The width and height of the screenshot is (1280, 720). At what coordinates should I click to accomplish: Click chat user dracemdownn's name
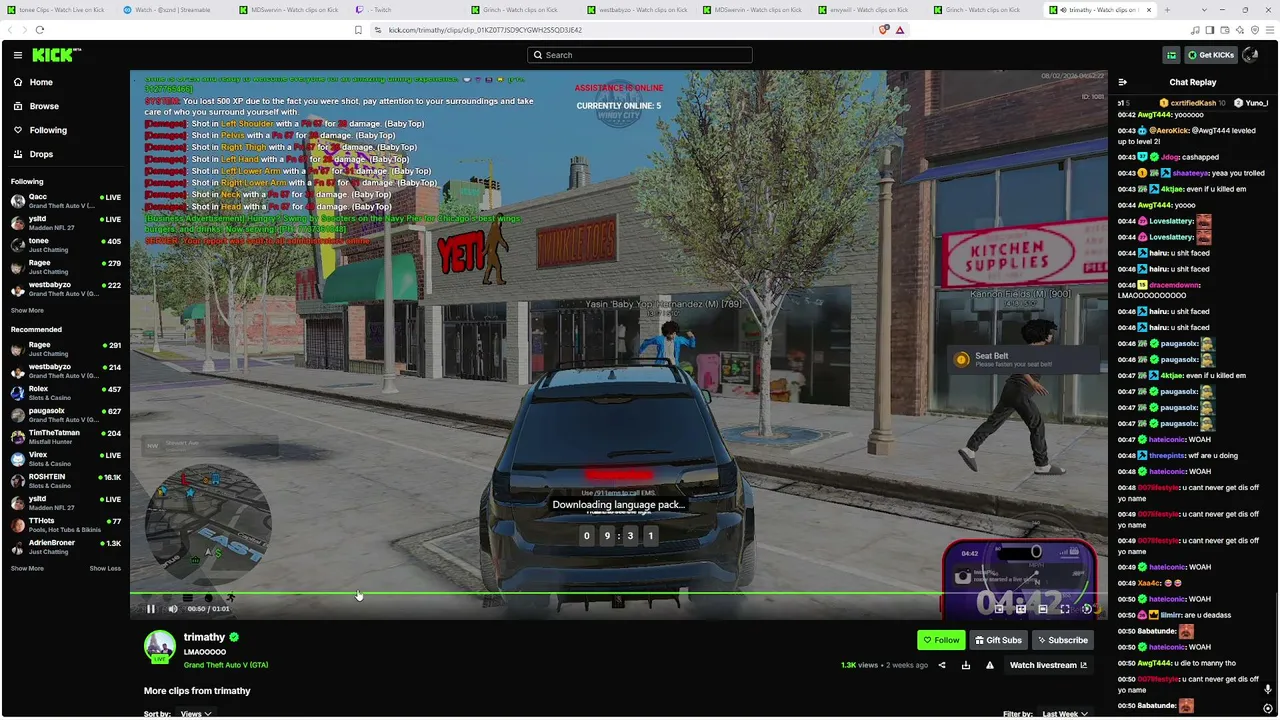tap(1173, 285)
